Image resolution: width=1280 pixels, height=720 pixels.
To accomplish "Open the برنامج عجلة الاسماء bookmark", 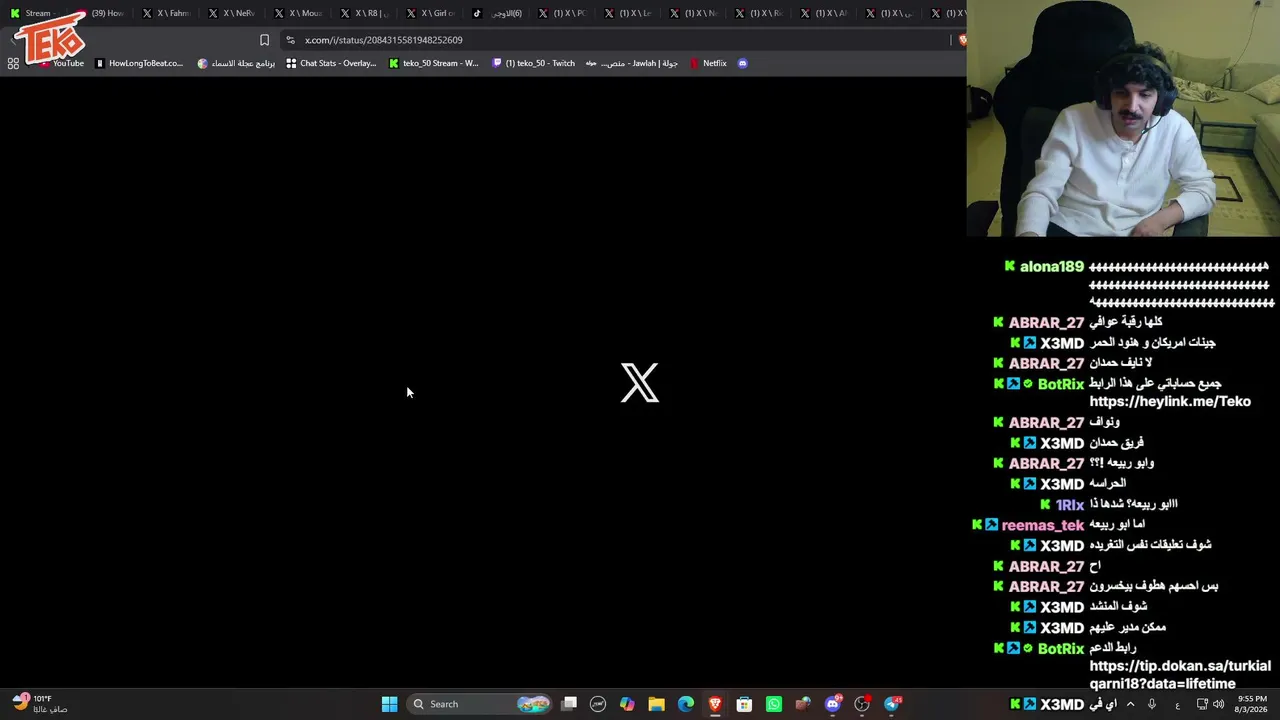I will [x=236, y=63].
